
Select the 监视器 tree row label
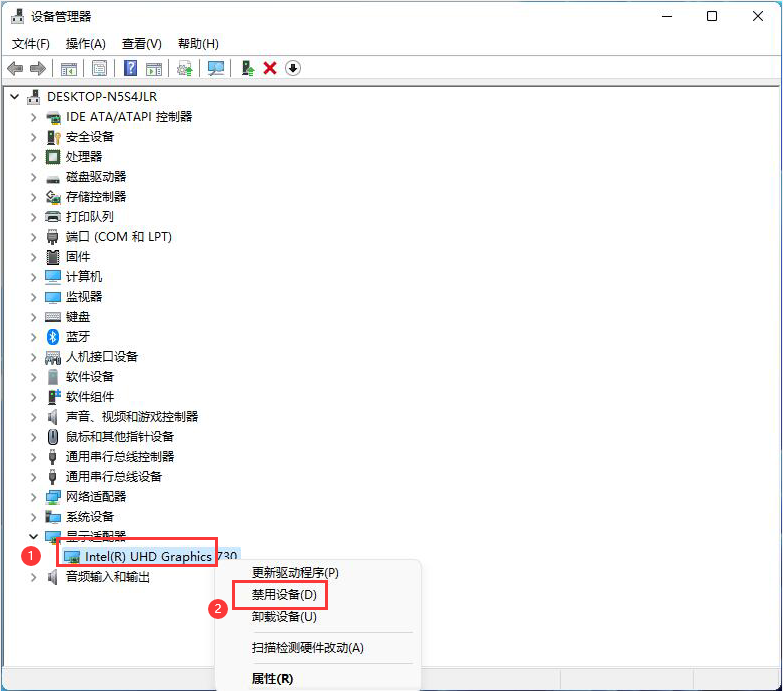(x=84, y=297)
